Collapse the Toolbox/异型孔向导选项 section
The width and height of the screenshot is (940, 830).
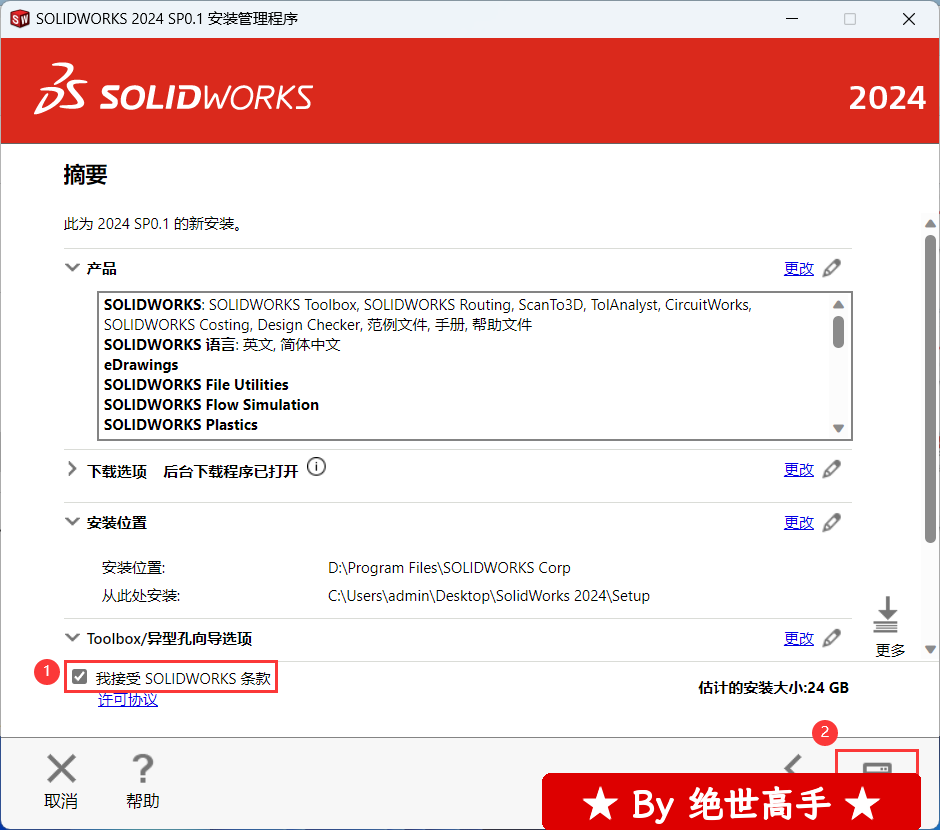pyautogui.click(x=72, y=638)
